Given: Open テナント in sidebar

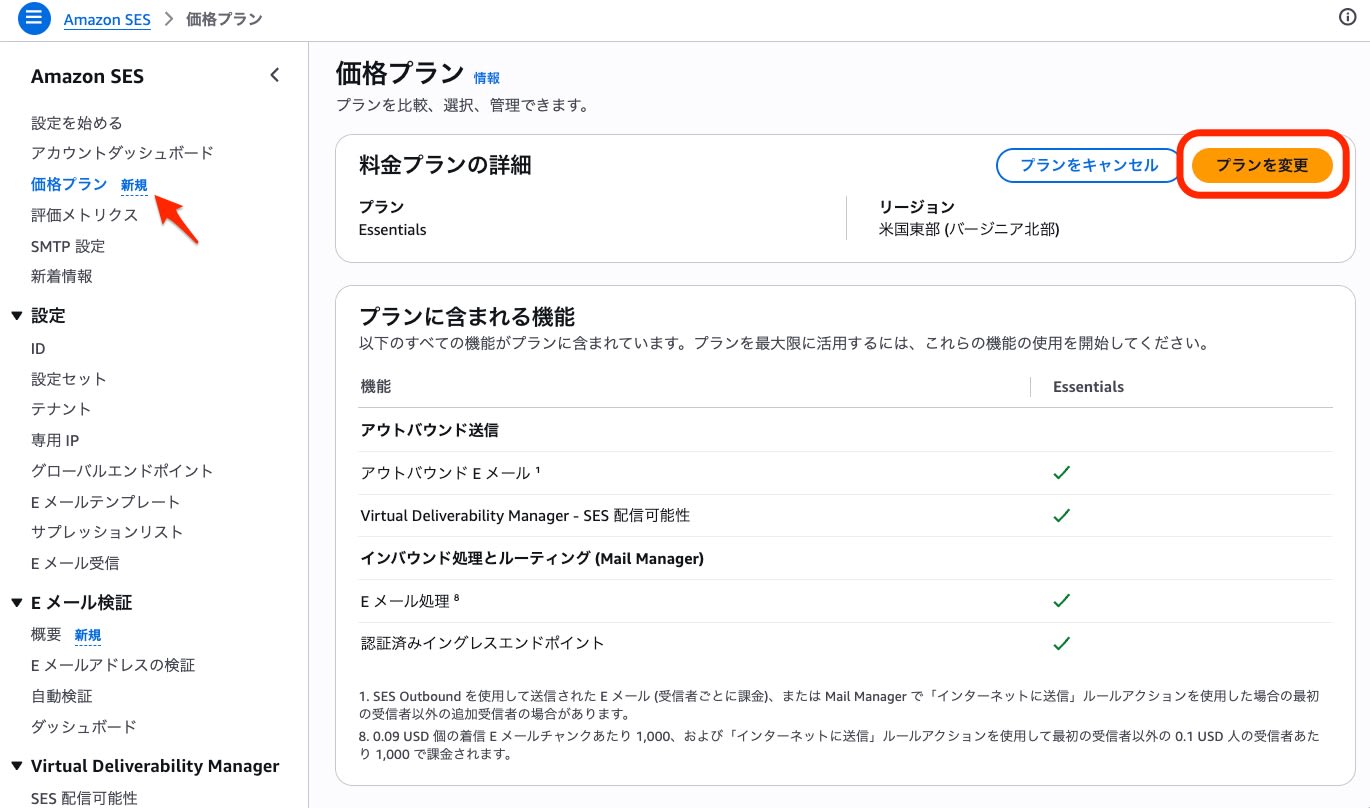Looking at the screenshot, I should (x=61, y=409).
